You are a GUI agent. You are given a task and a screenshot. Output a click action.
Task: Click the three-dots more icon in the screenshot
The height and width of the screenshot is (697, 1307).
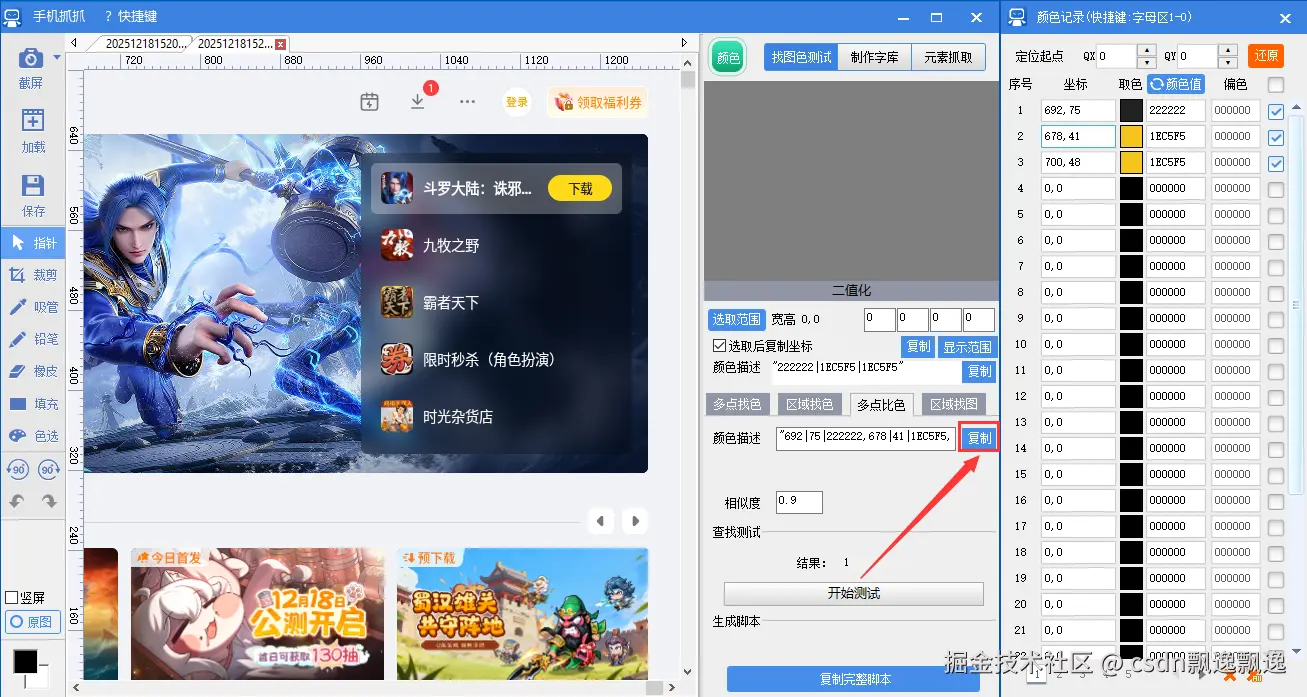click(467, 101)
